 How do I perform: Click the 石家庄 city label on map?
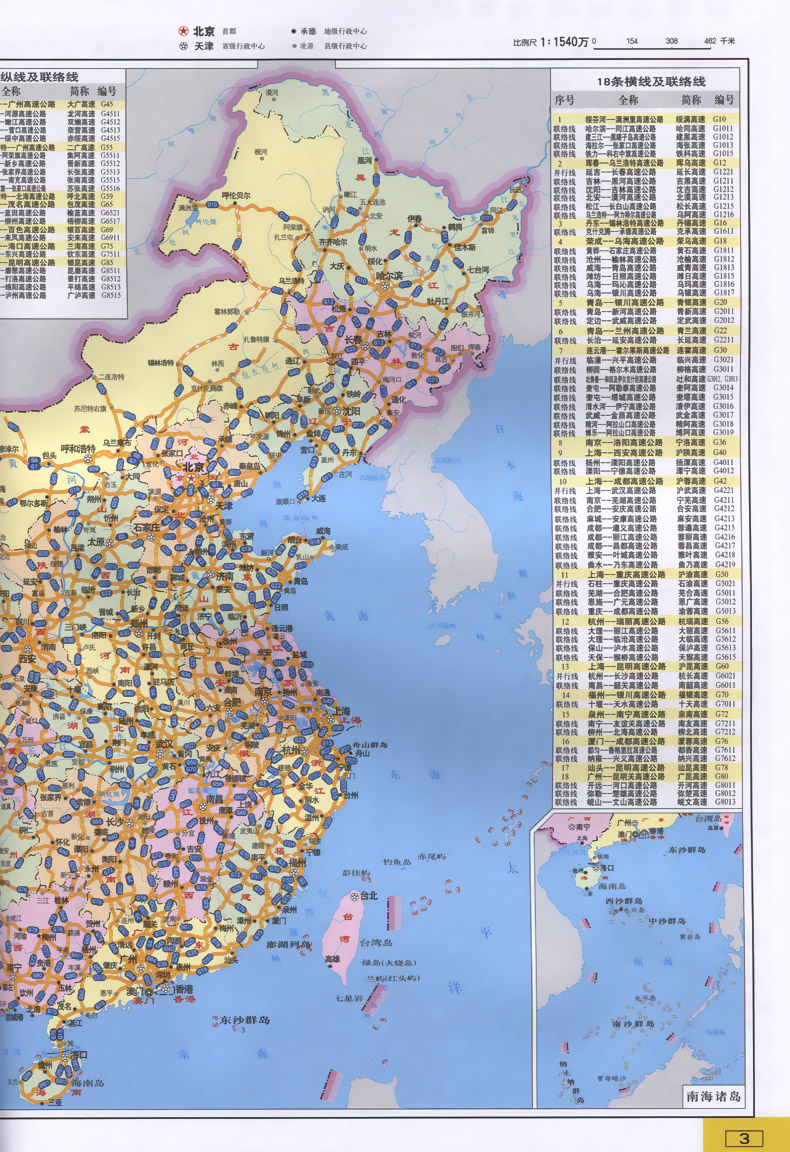click(146, 527)
